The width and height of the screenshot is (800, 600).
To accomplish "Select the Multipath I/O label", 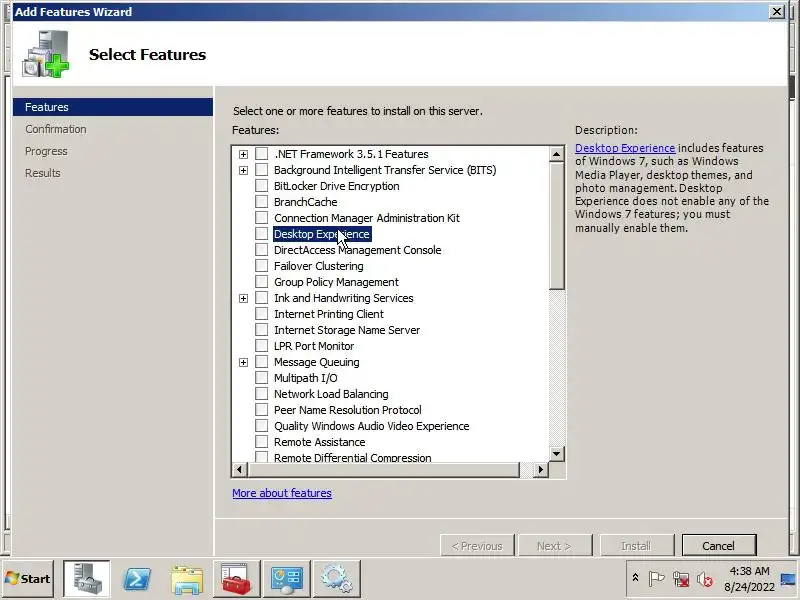I will (x=305, y=378).
